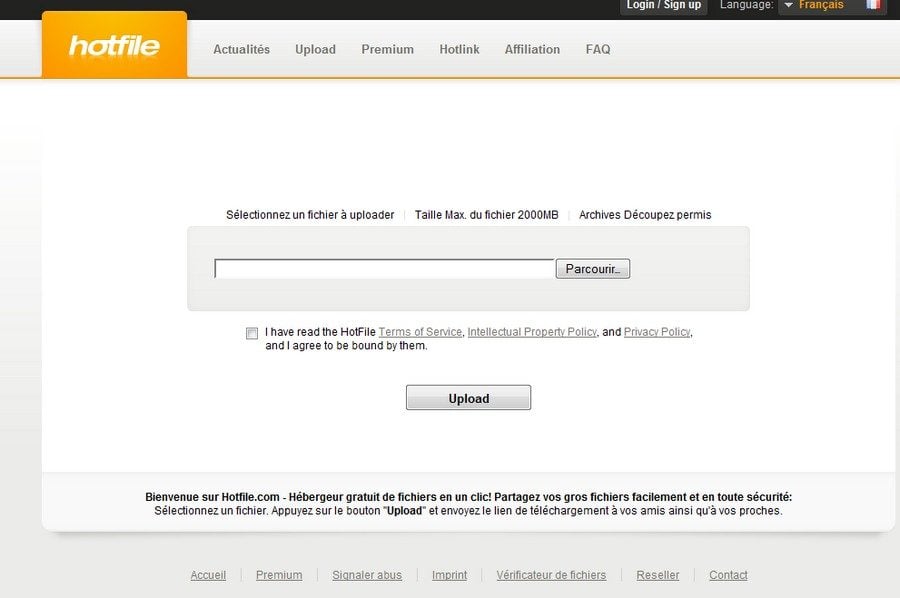
Task: Select Français language option
Action: [820, 5]
